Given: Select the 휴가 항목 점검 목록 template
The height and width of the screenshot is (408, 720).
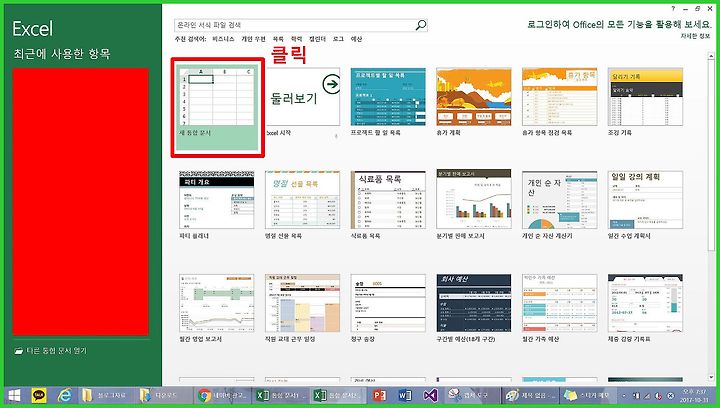Looking at the screenshot, I should tap(560, 97).
